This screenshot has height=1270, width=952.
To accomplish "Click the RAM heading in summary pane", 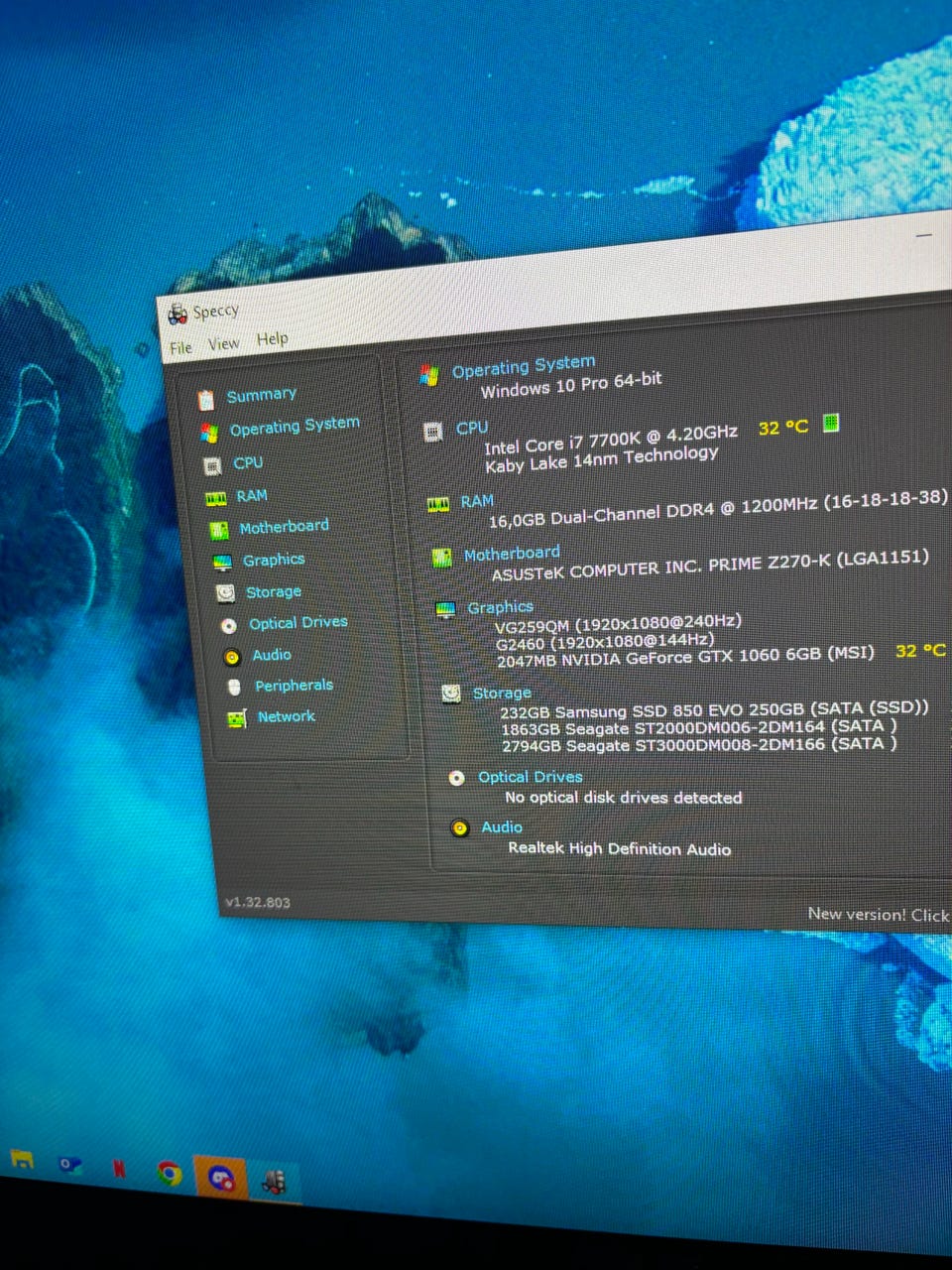I will [x=477, y=501].
